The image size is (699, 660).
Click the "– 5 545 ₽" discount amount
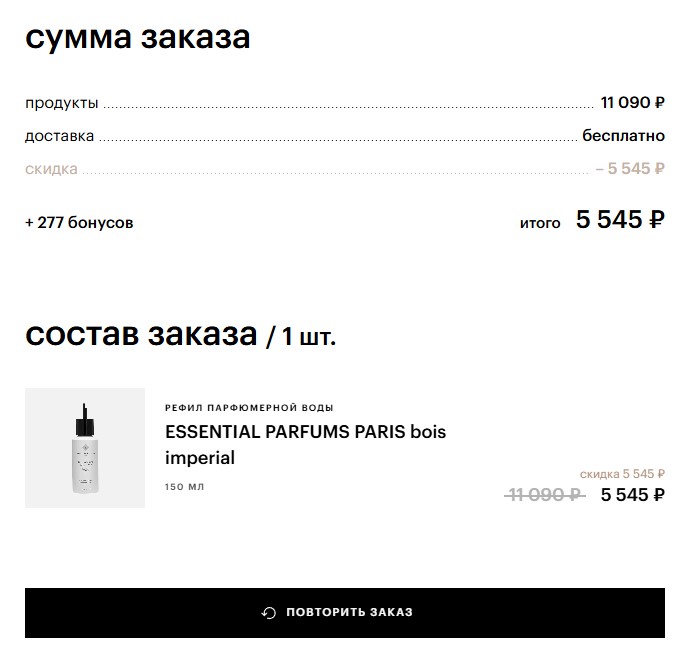[630, 169]
